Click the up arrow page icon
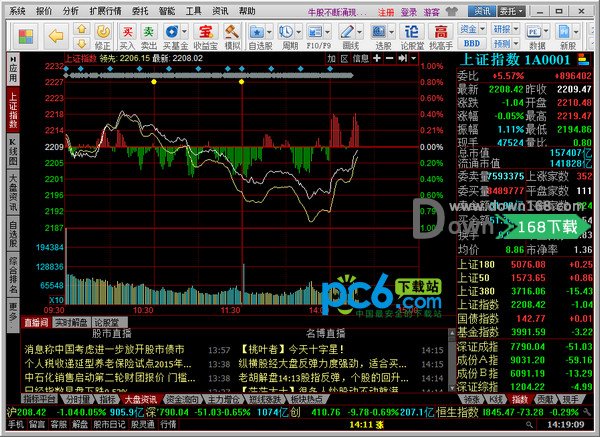600x437 pixels. [82, 29]
